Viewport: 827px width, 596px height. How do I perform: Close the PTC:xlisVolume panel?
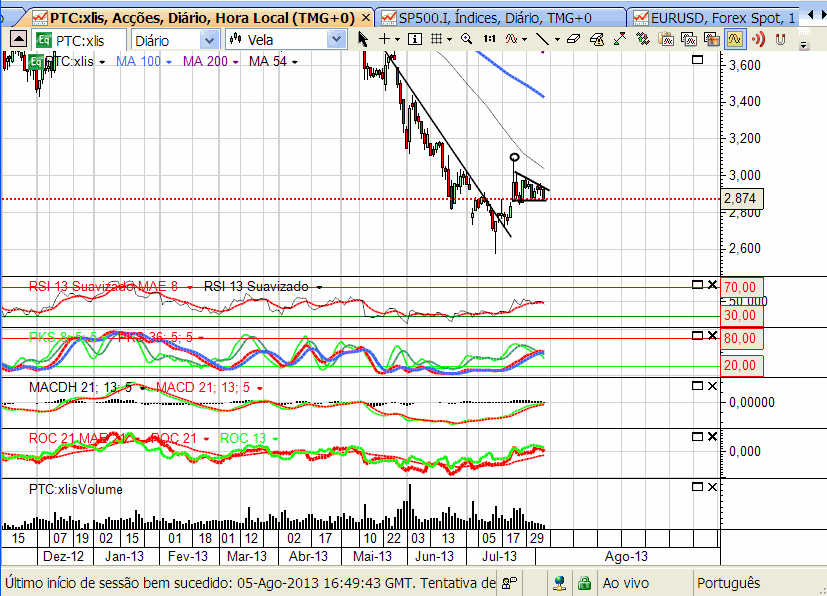[712, 486]
